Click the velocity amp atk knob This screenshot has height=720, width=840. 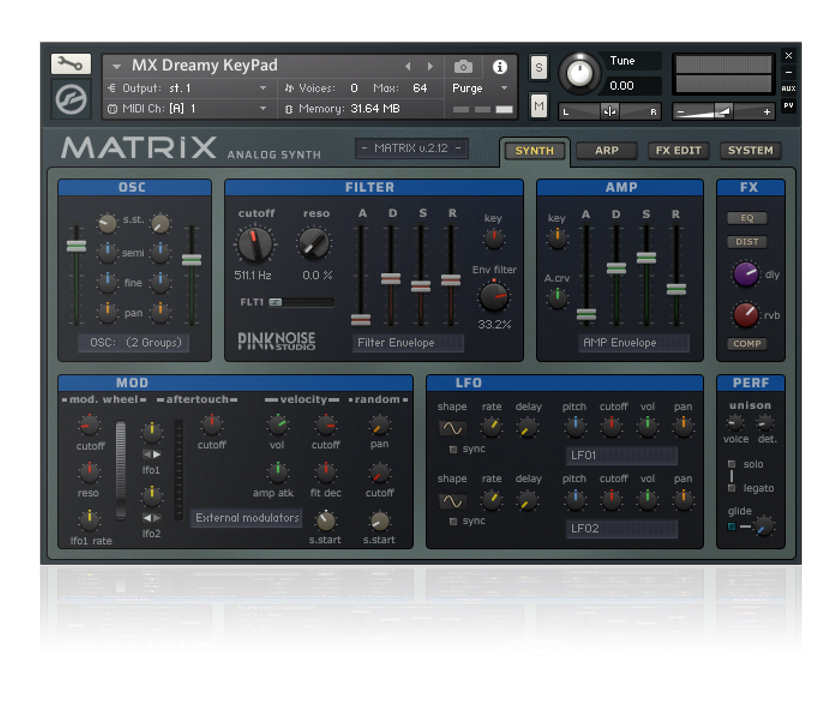point(278,472)
